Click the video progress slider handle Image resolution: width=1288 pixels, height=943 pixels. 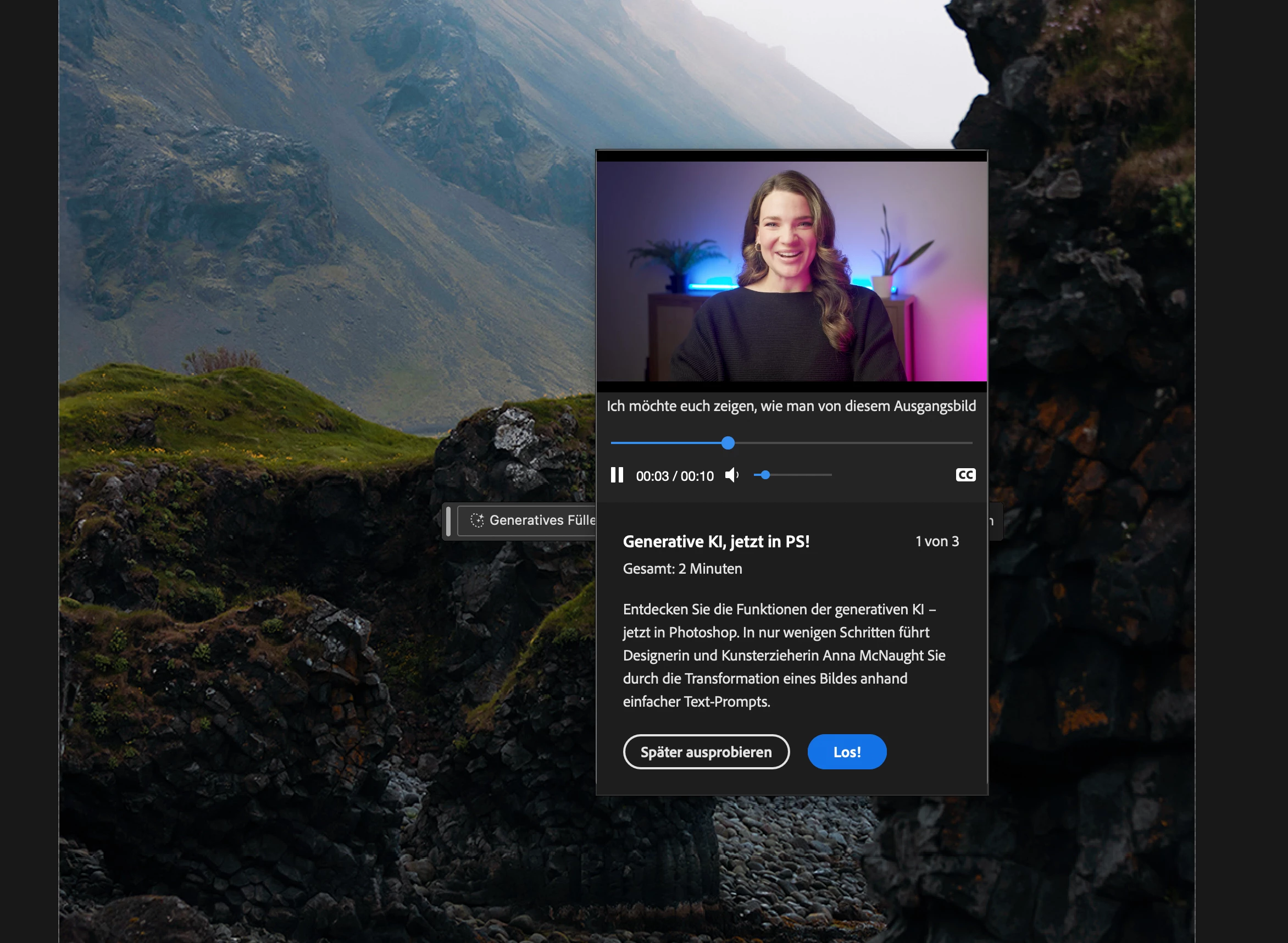[728, 443]
